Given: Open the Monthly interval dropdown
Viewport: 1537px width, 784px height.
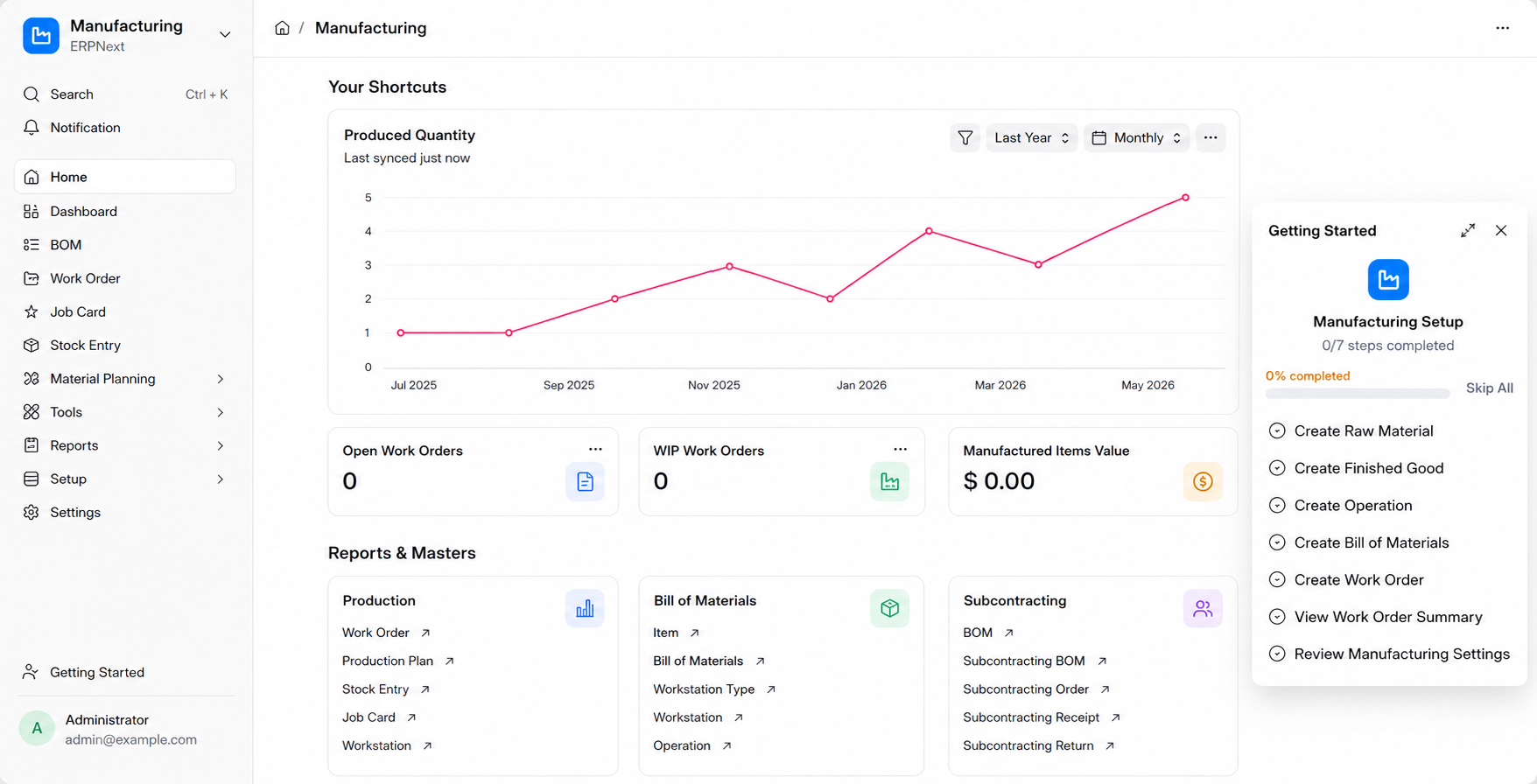Looking at the screenshot, I should pos(1136,137).
